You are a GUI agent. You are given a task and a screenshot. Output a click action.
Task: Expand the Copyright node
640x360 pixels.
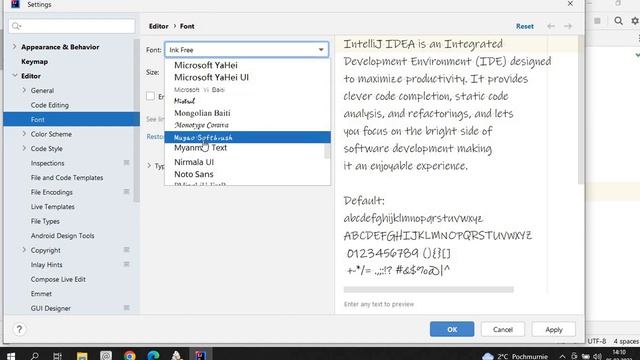24,250
